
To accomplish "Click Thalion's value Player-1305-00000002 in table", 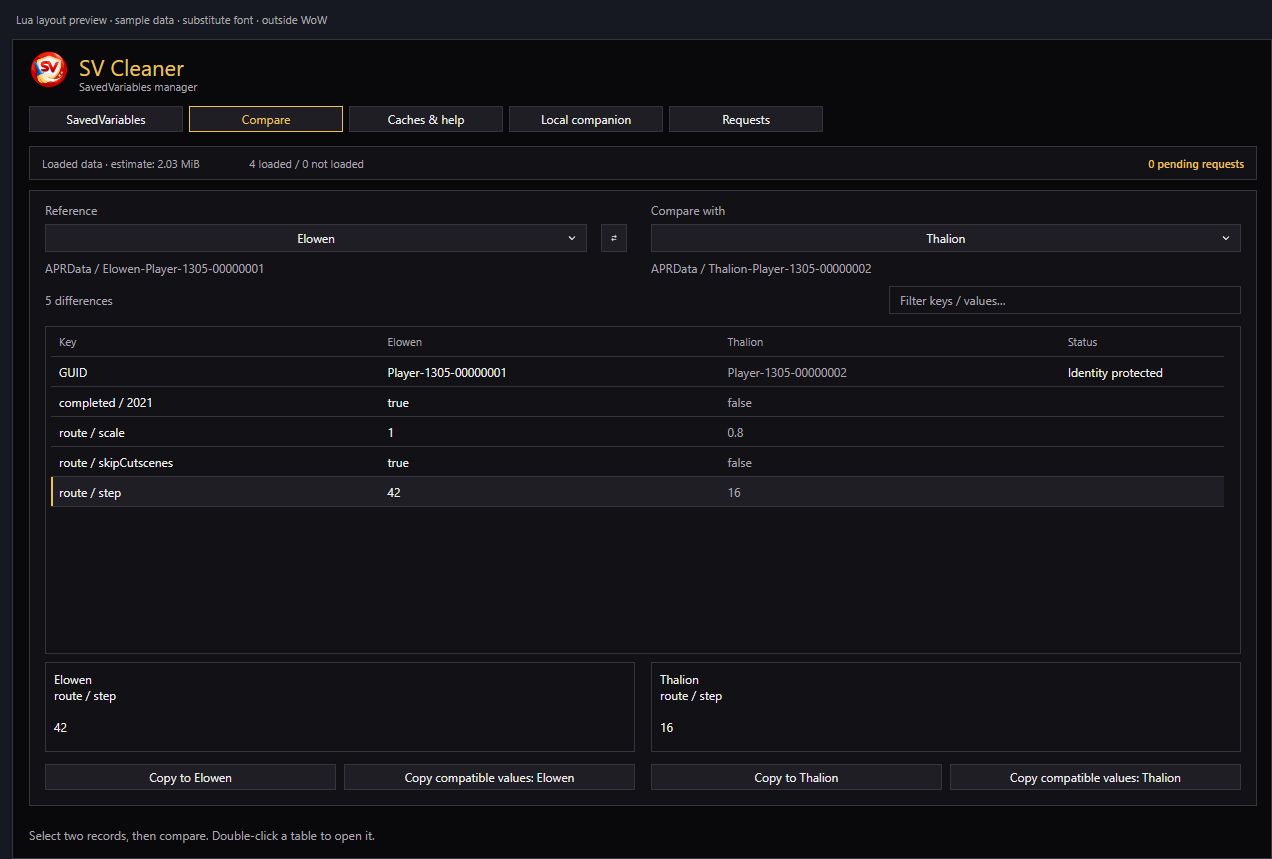I will (787, 372).
